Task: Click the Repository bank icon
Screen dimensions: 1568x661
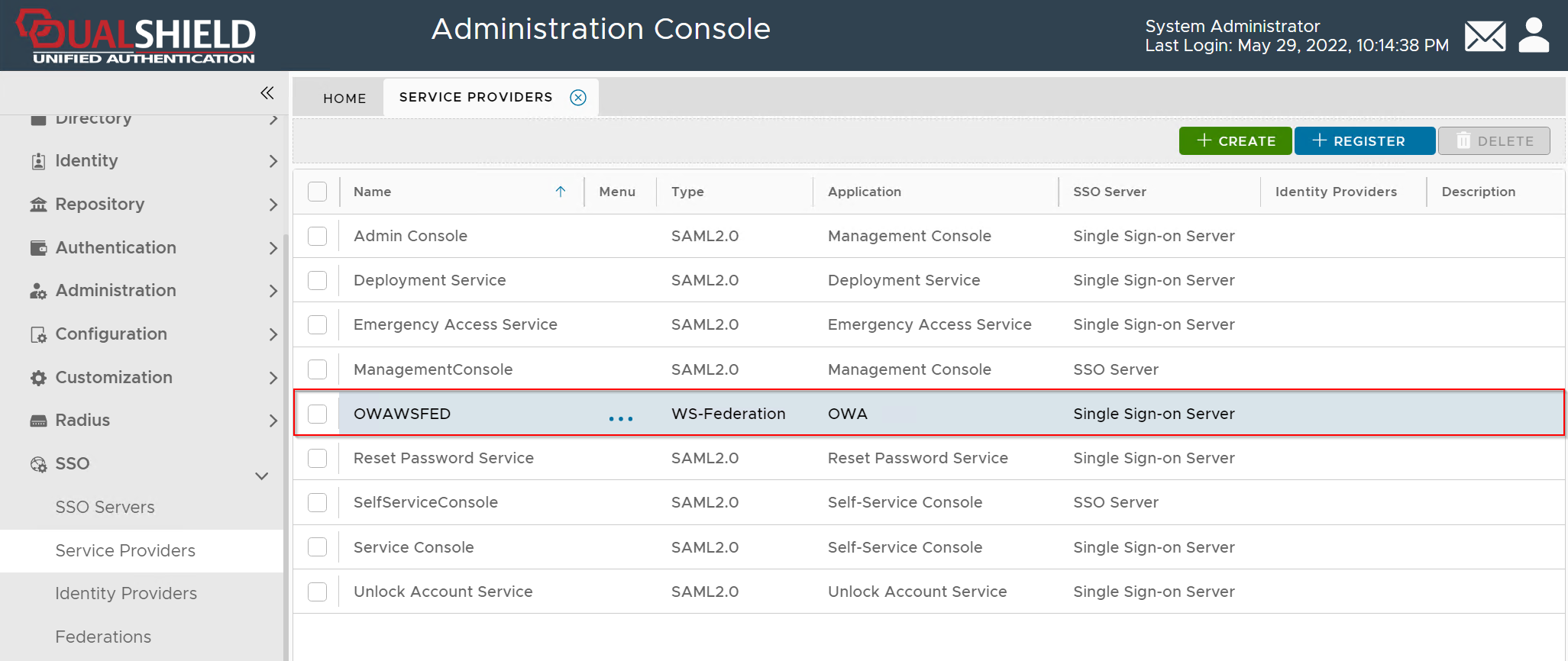Action: click(x=38, y=205)
